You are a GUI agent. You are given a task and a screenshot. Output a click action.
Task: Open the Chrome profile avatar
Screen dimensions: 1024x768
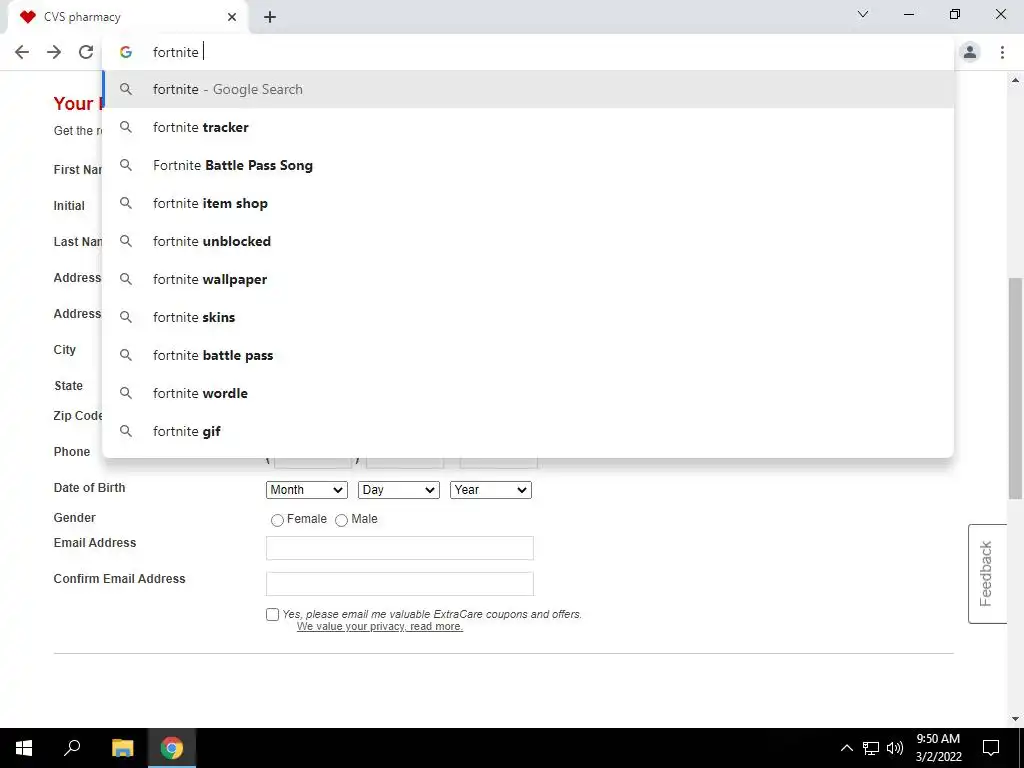(x=970, y=52)
